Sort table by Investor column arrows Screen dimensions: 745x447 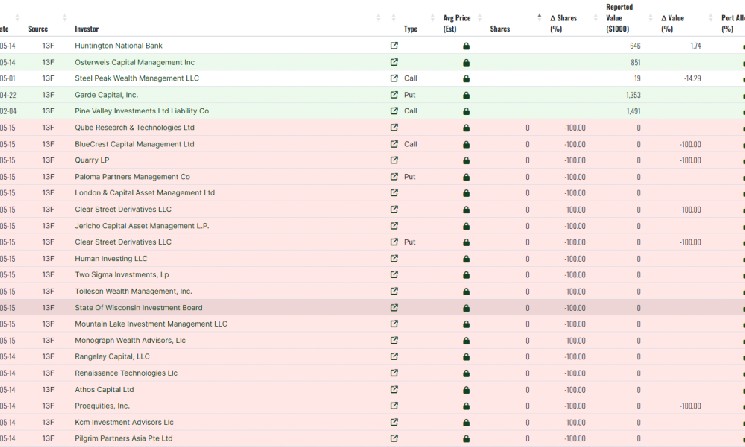click(x=378, y=18)
